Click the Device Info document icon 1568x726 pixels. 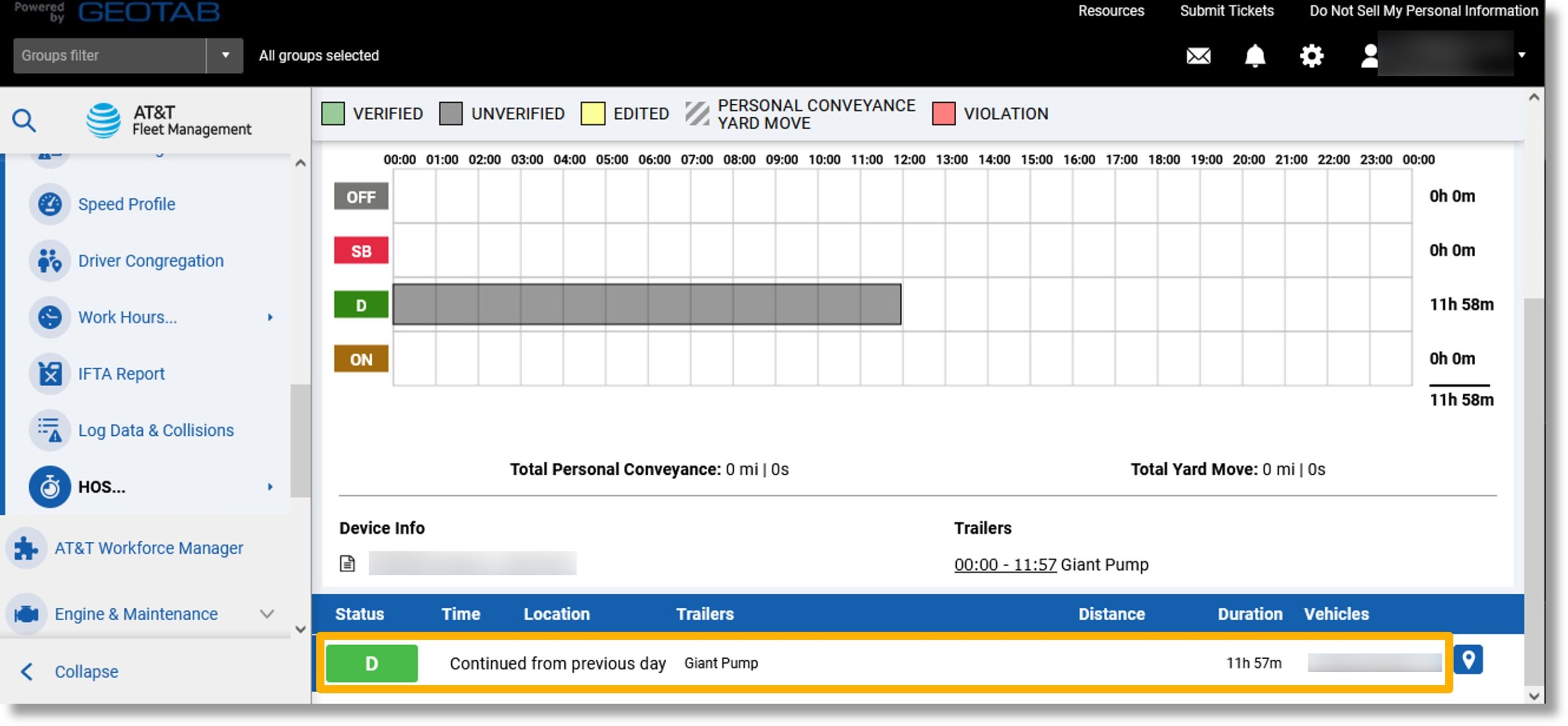347,563
